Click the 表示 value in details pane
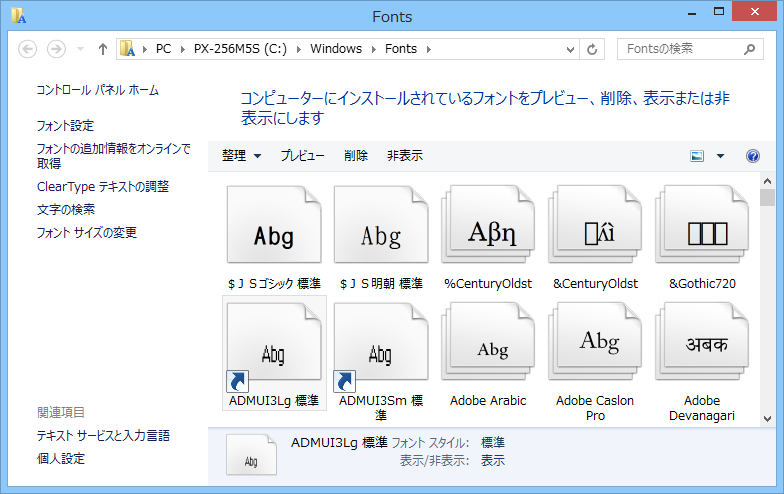 point(492,460)
